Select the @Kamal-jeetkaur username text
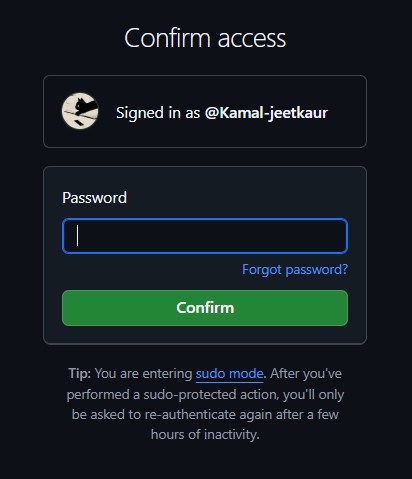The width and height of the screenshot is (412, 479). (266, 113)
